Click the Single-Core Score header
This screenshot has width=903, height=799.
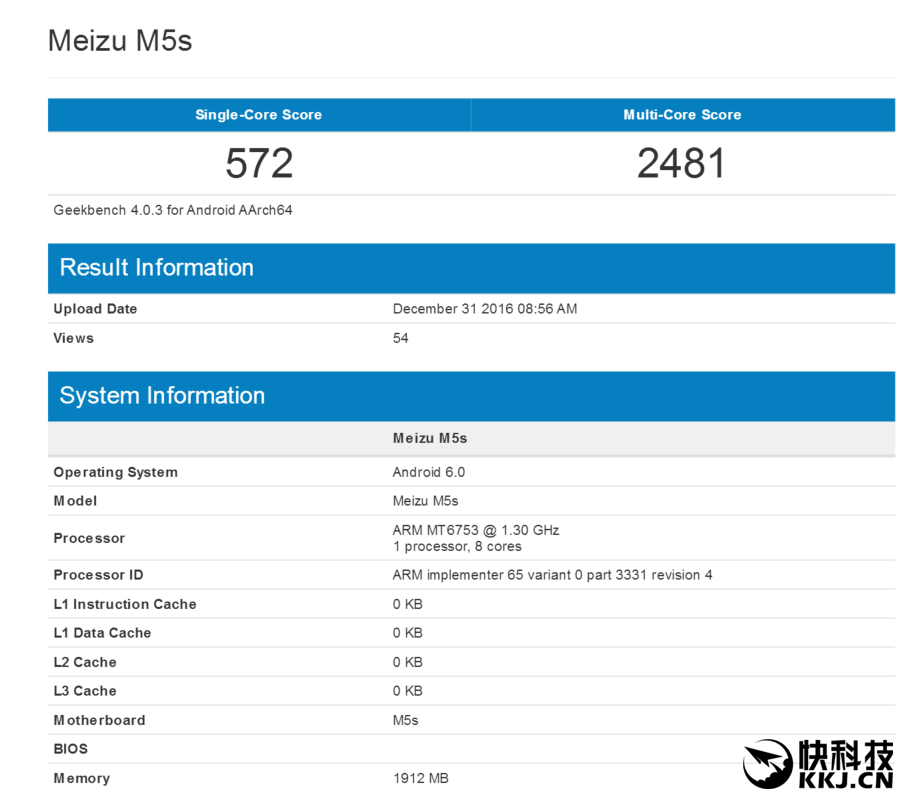pos(259,115)
